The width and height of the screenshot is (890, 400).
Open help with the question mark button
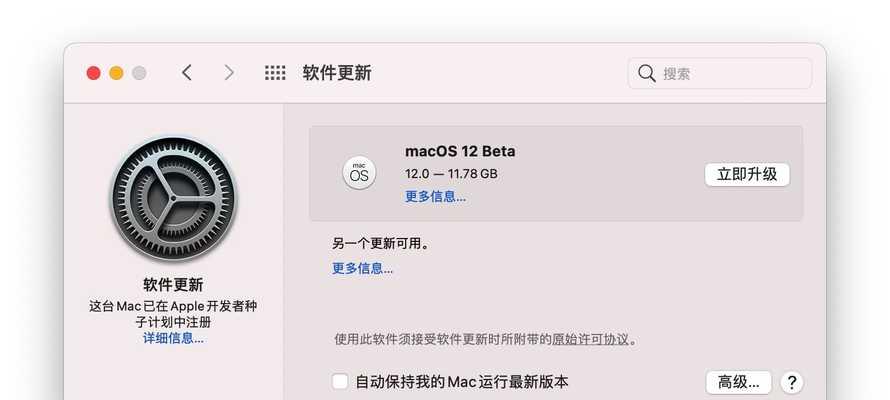point(791,382)
